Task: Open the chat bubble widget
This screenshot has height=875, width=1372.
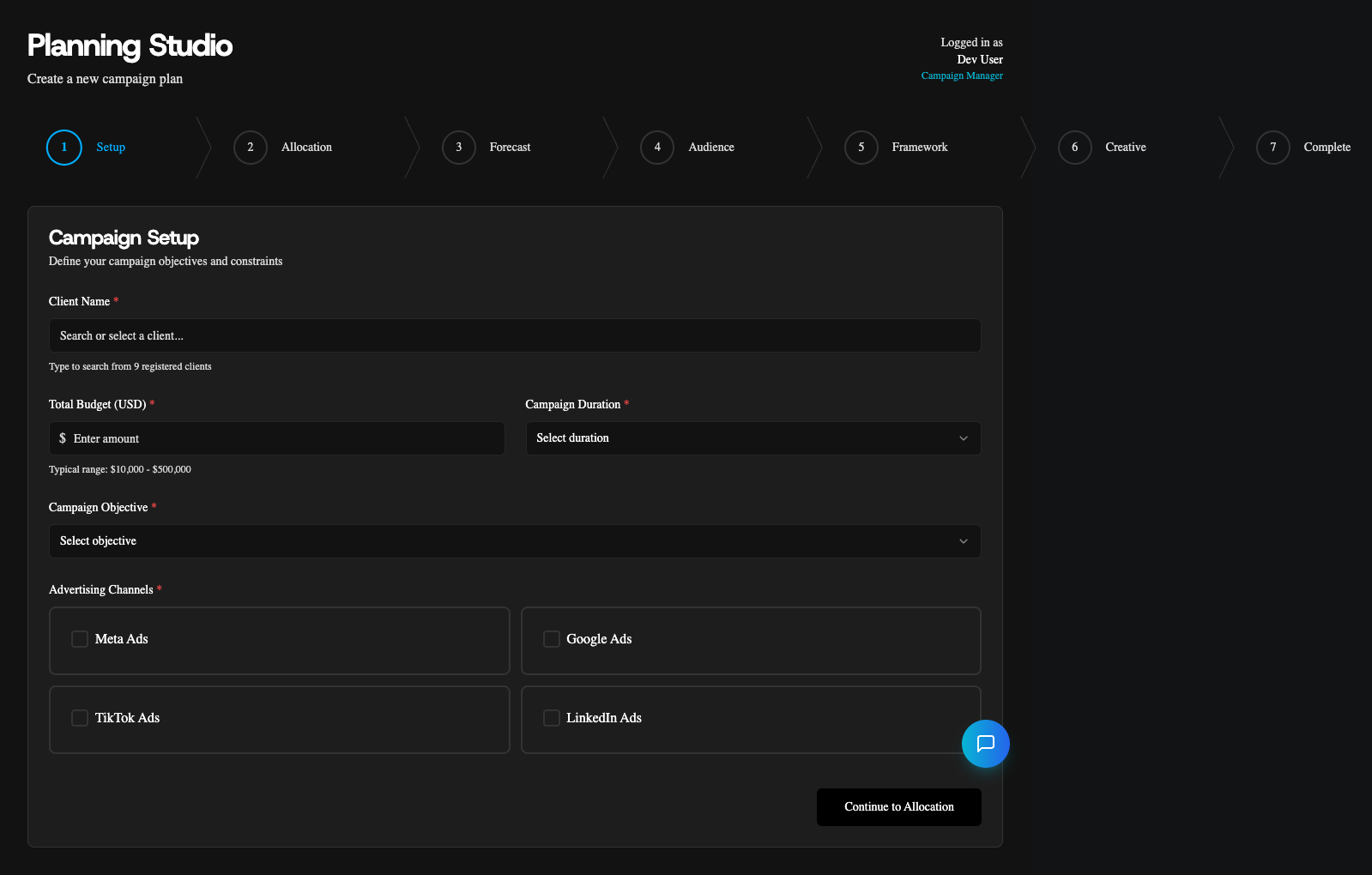Action: click(985, 743)
